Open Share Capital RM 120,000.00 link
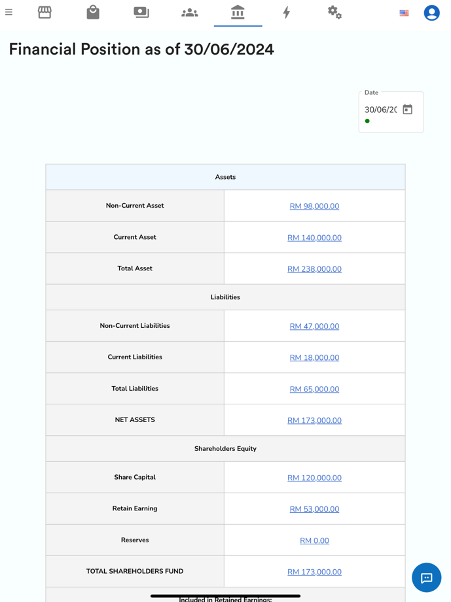Viewport: 451px width, 602px height. 314,478
